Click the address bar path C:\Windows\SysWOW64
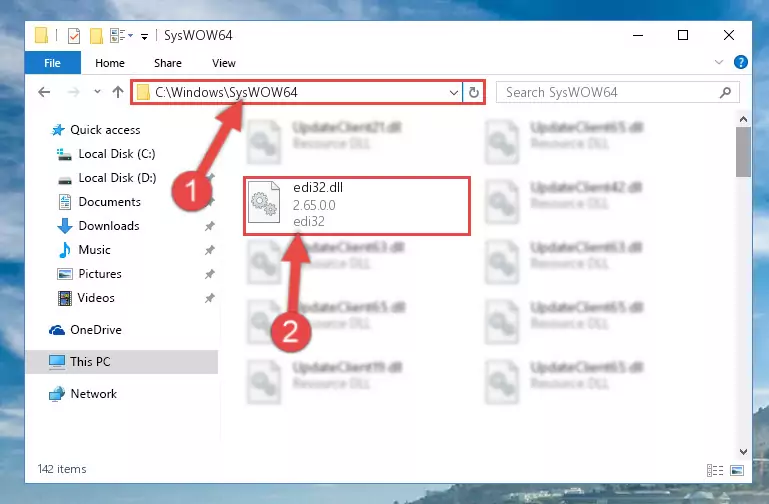 tap(226, 92)
